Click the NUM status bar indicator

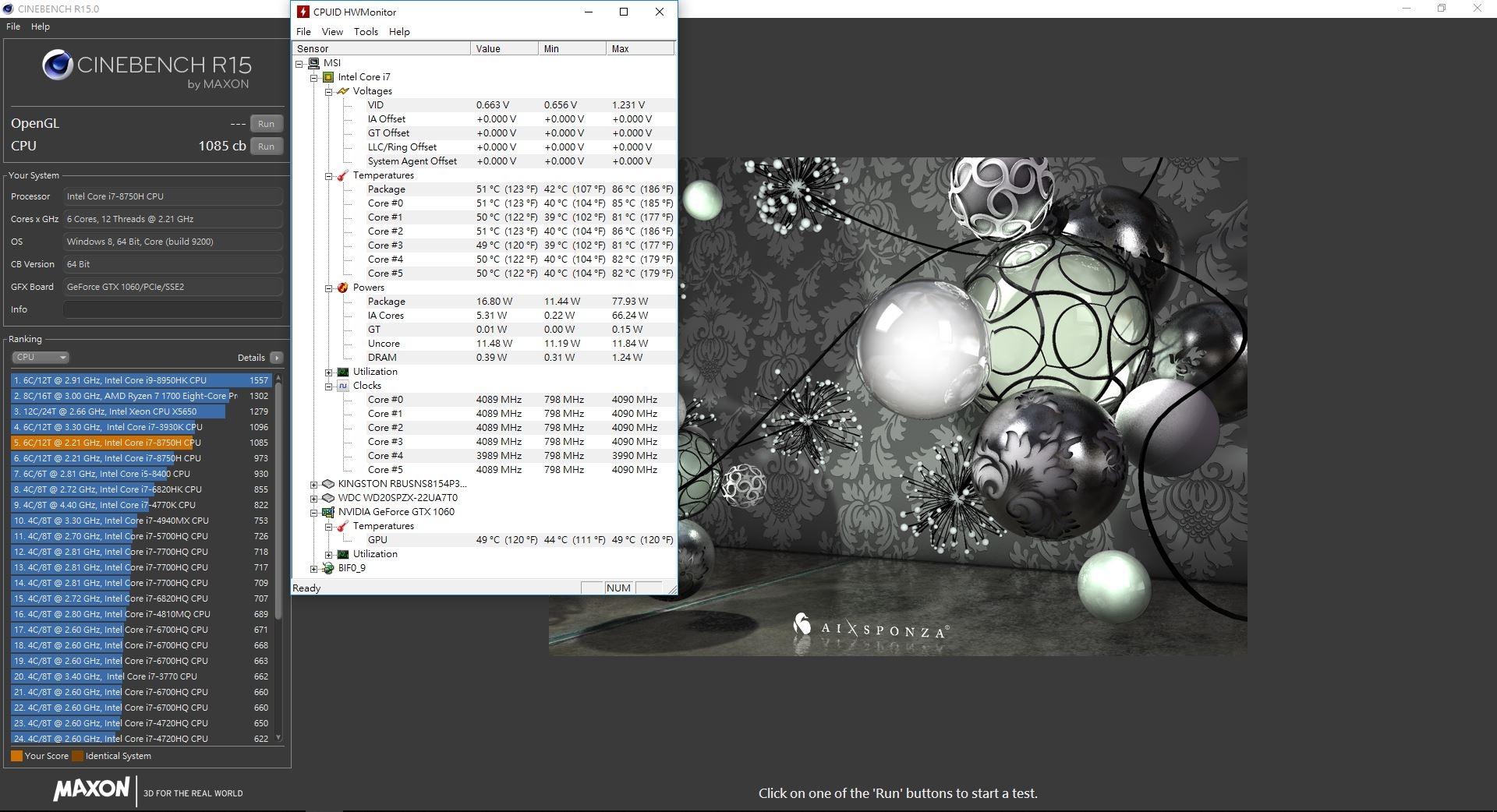click(x=618, y=588)
